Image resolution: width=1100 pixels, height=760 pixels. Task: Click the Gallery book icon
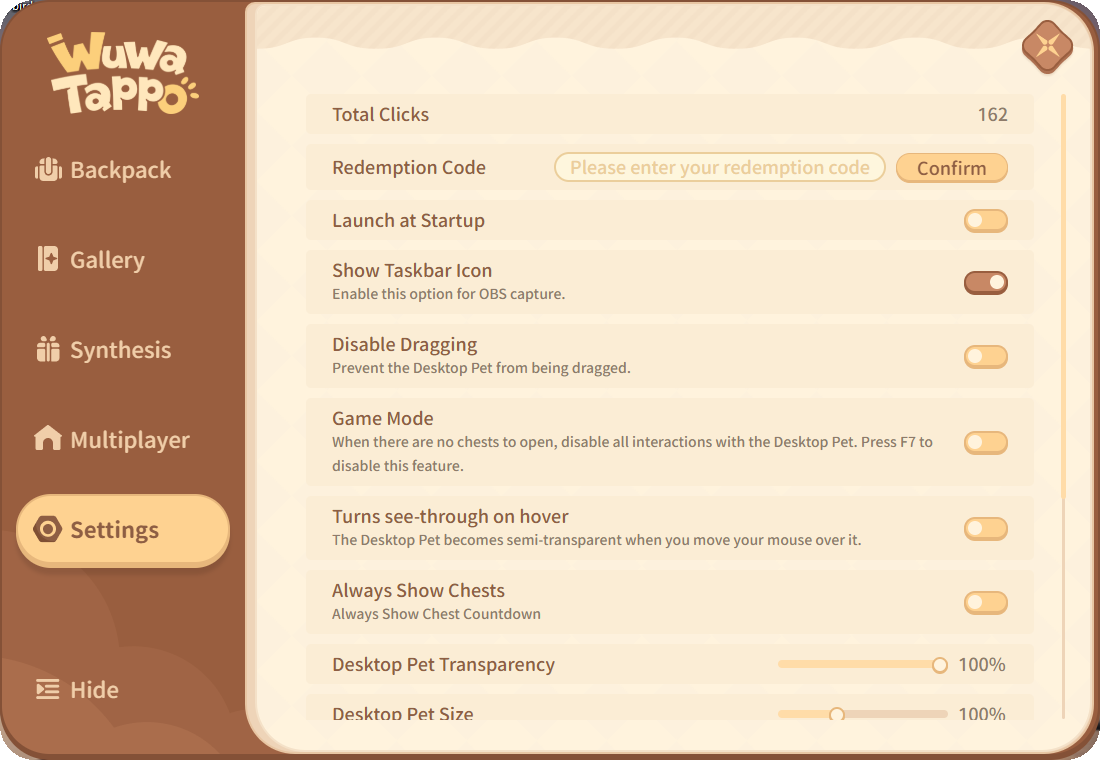(48, 259)
